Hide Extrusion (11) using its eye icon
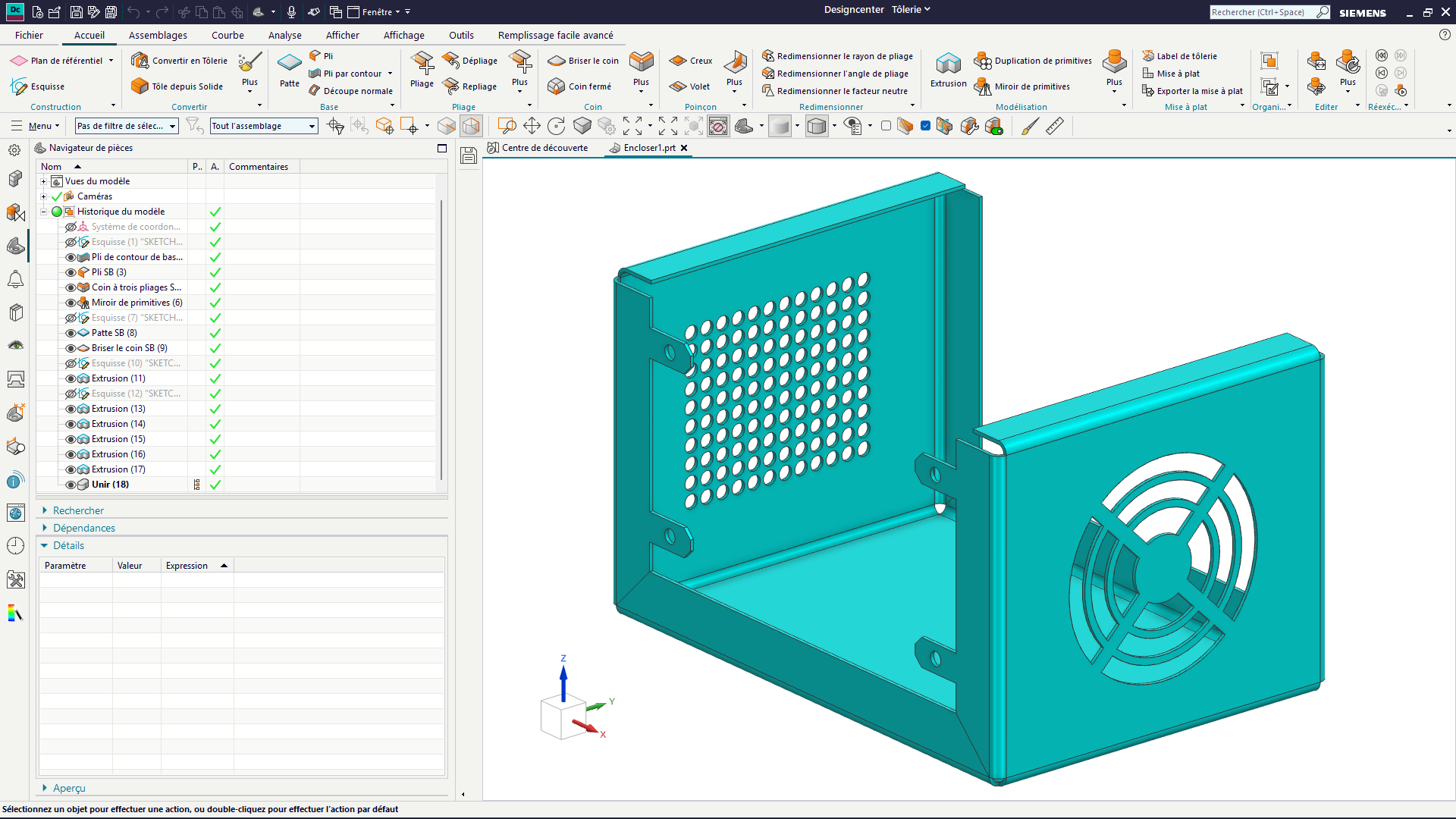Screen dimensions: 1456x819 coord(71,378)
